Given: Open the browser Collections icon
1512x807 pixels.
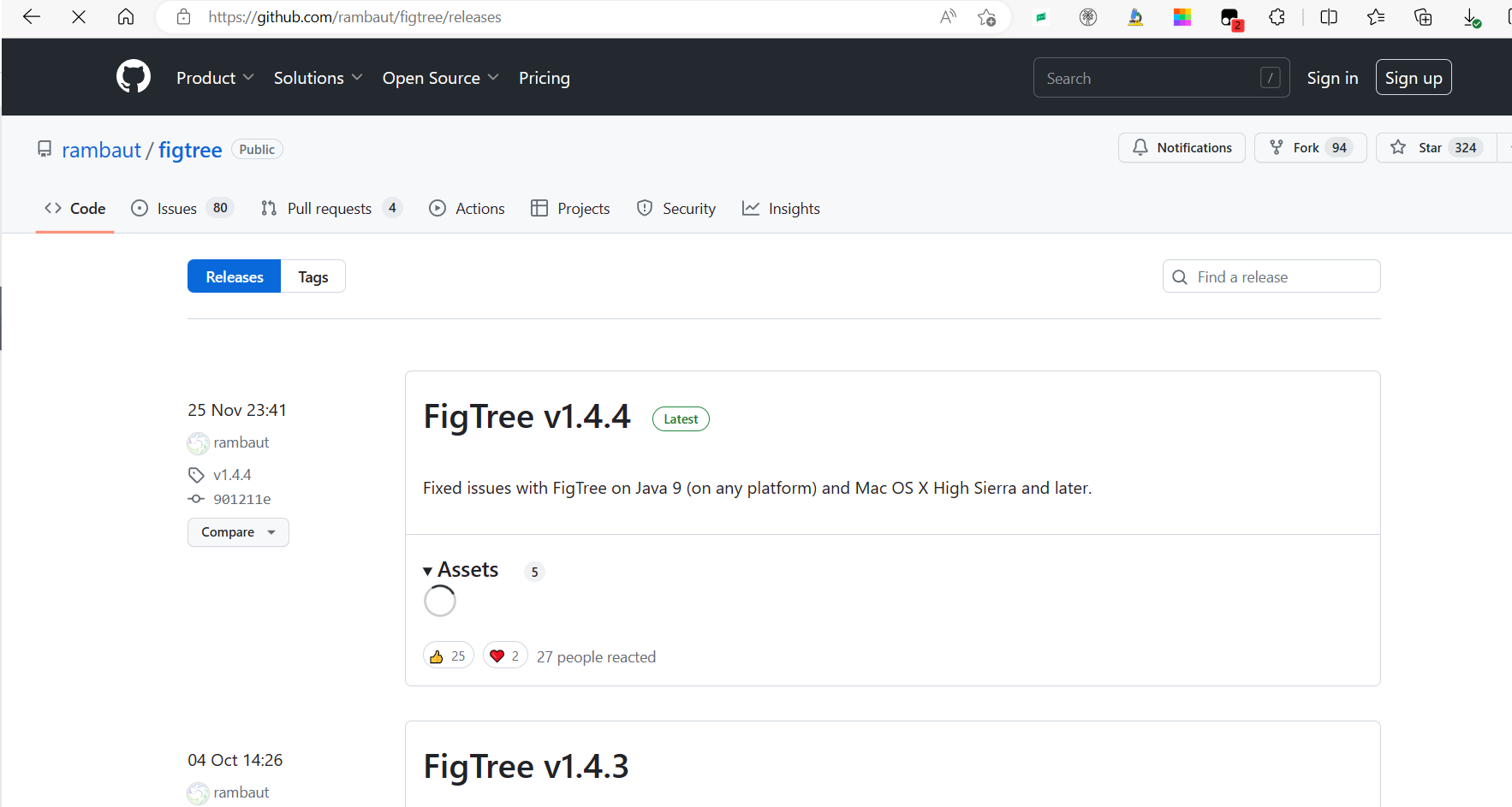Looking at the screenshot, I should point(1423,17).
